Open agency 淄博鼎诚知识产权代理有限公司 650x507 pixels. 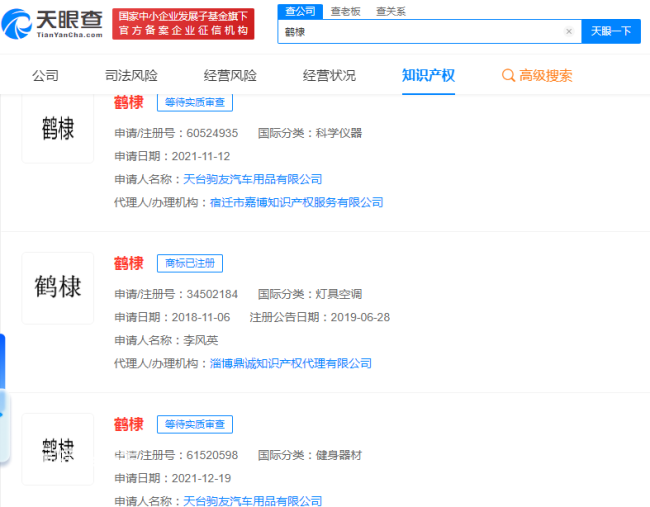[x=291, y=364]
